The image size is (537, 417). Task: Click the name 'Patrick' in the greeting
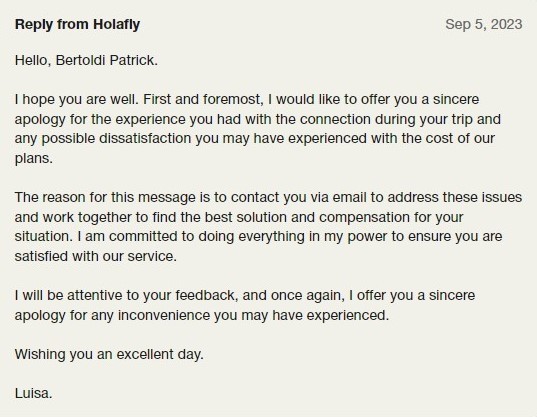coord(134,60)
